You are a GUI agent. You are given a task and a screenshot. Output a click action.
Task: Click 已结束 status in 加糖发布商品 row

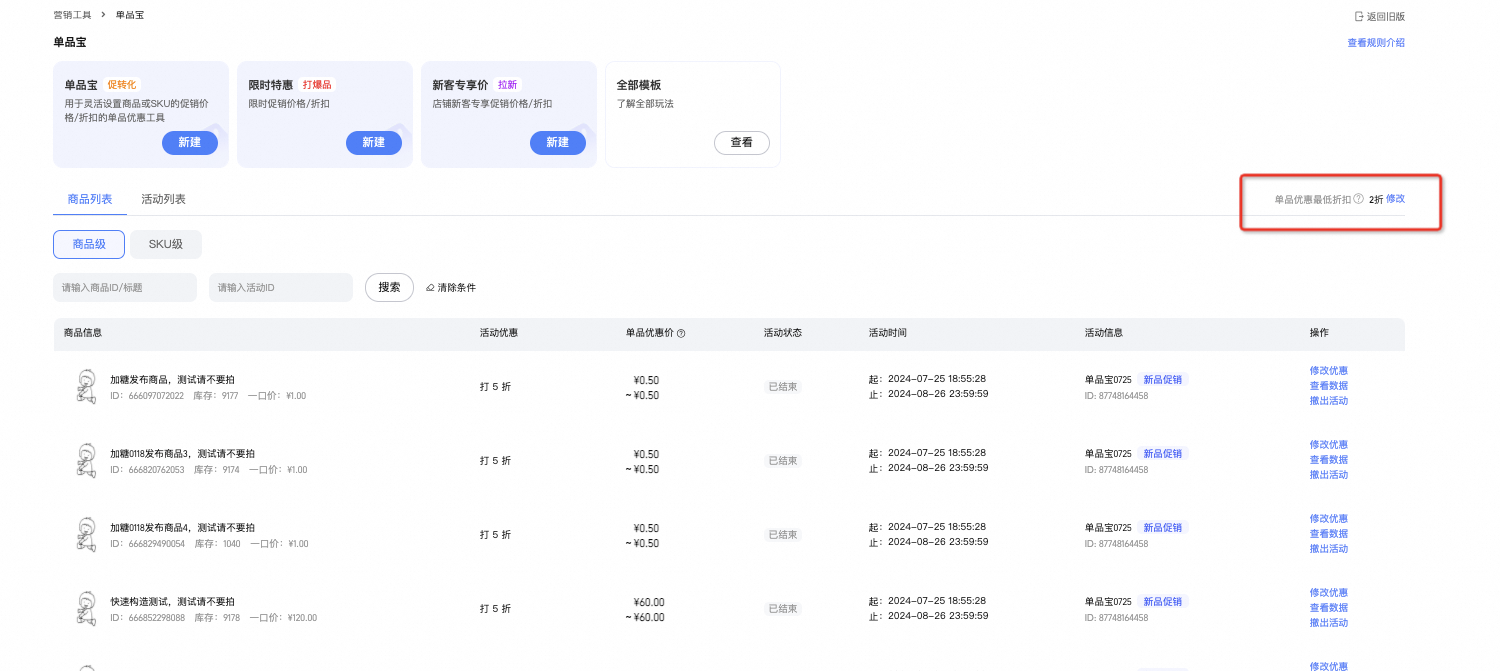click(x=783, y=387)
